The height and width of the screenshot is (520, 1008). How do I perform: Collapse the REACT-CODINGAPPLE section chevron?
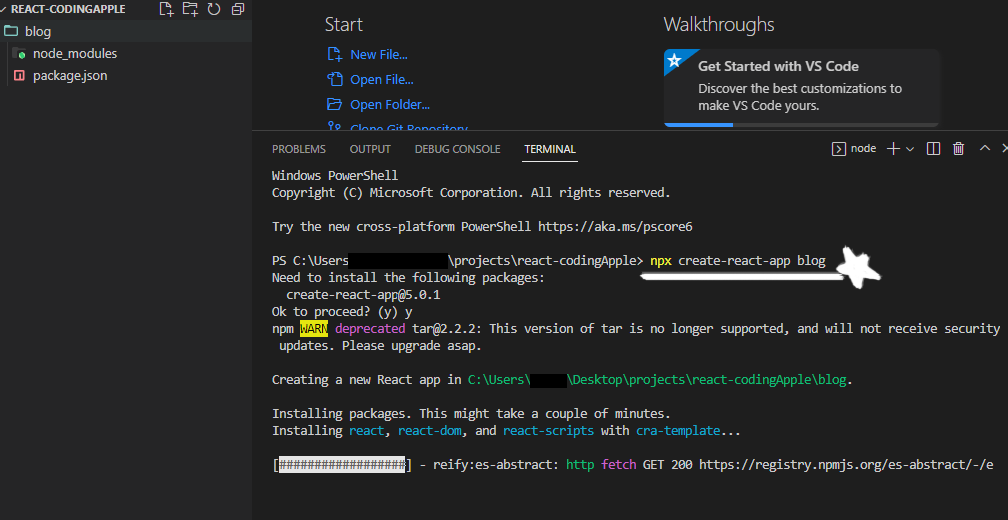point(5,10)
